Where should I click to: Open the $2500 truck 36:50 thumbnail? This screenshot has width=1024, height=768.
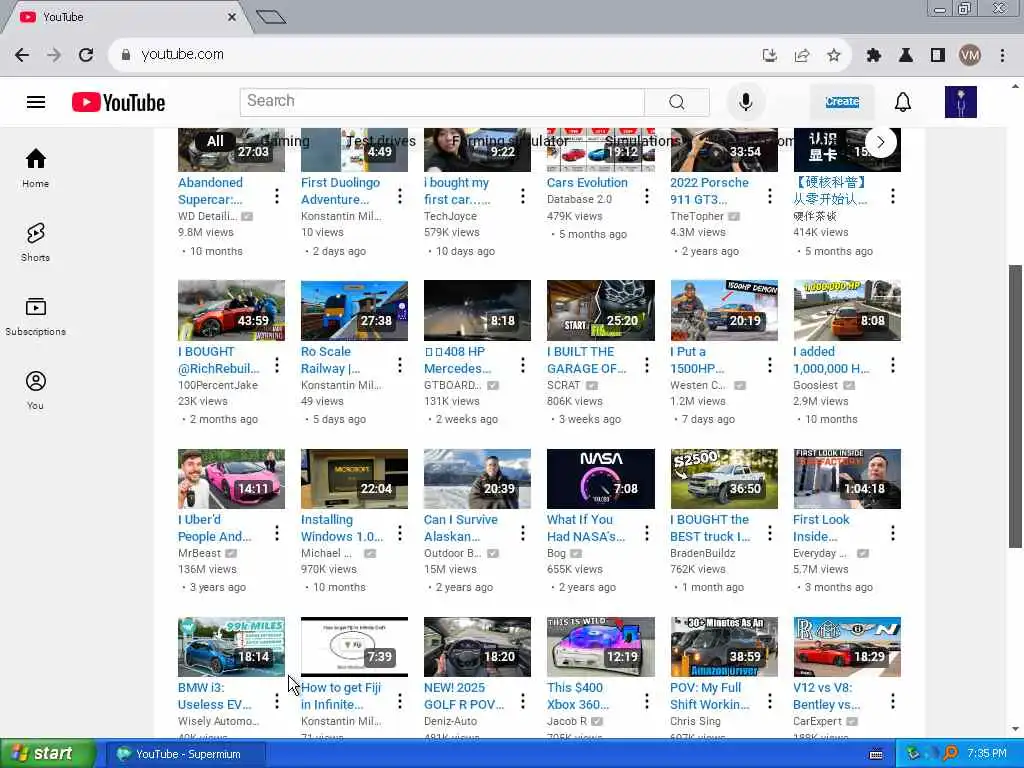[x=724, y=479]
